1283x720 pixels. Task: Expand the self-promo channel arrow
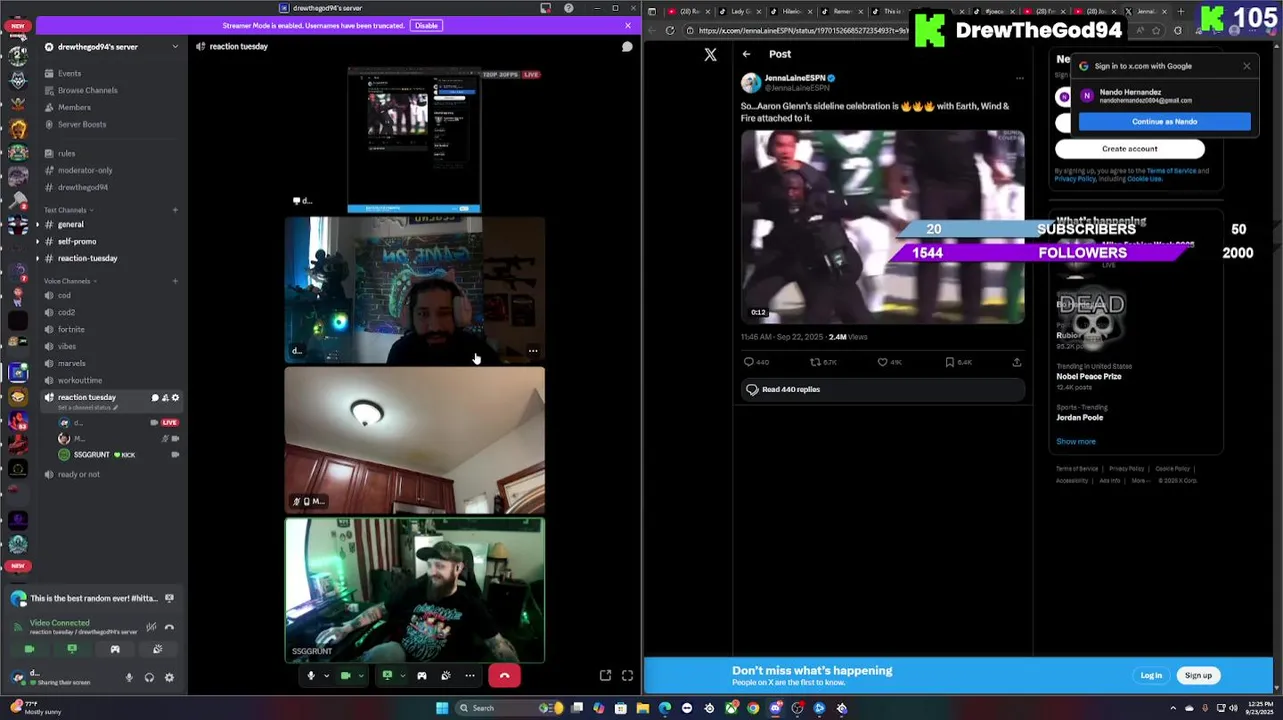click(38, 241)
